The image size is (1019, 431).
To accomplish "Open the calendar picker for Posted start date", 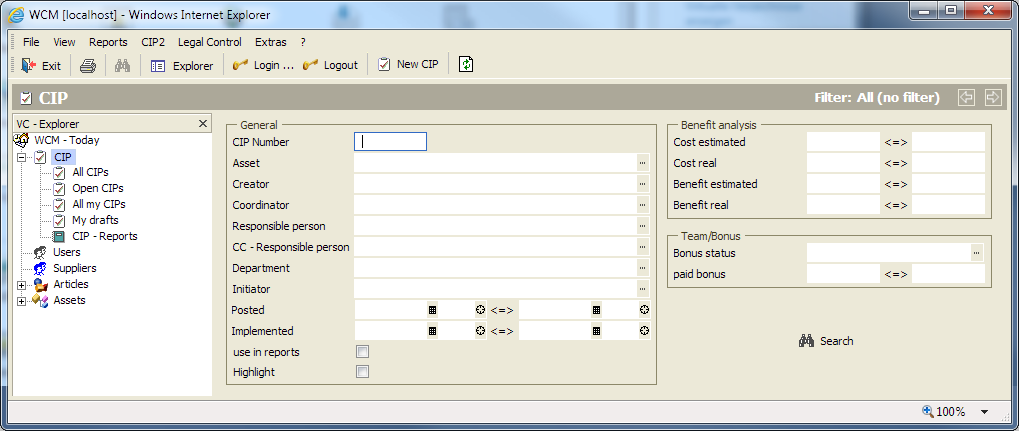I will click(x=432, y=310).
